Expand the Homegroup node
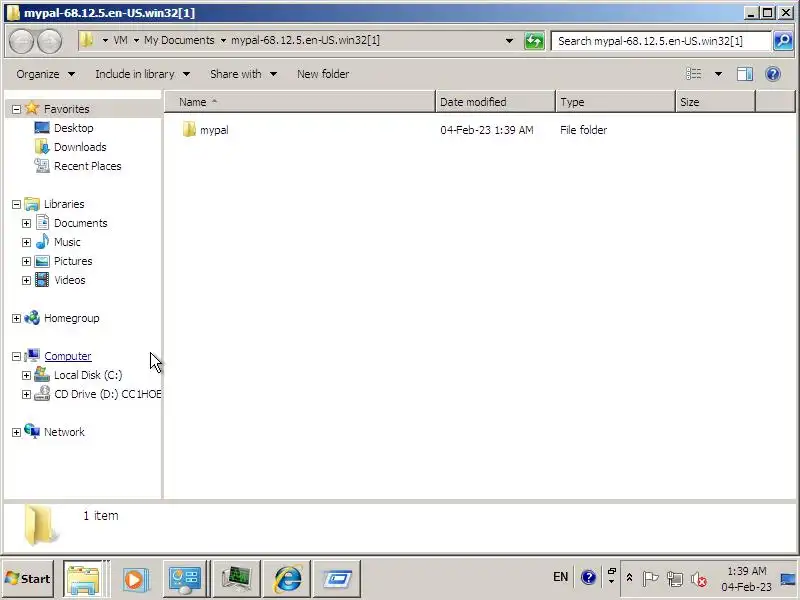800x600 pixels. coord(16,318)
